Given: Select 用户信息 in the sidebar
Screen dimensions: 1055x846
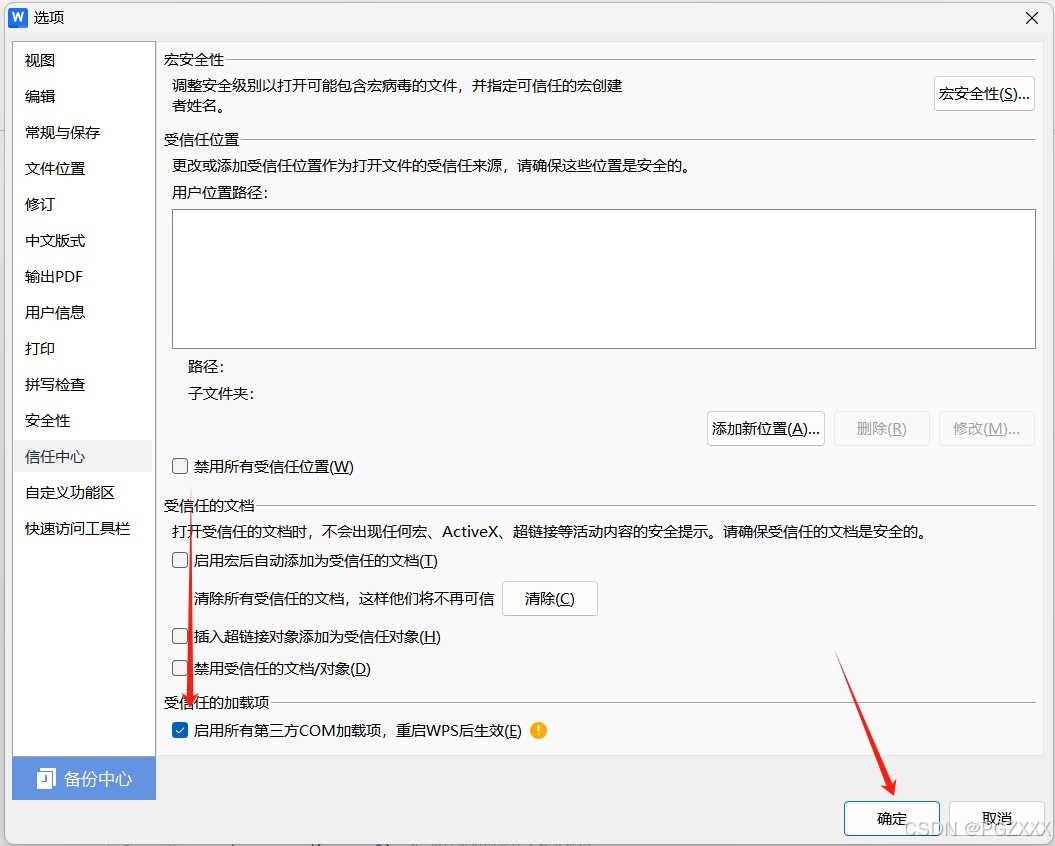Looking at the screenshot, I should click(x=83, y=312).
